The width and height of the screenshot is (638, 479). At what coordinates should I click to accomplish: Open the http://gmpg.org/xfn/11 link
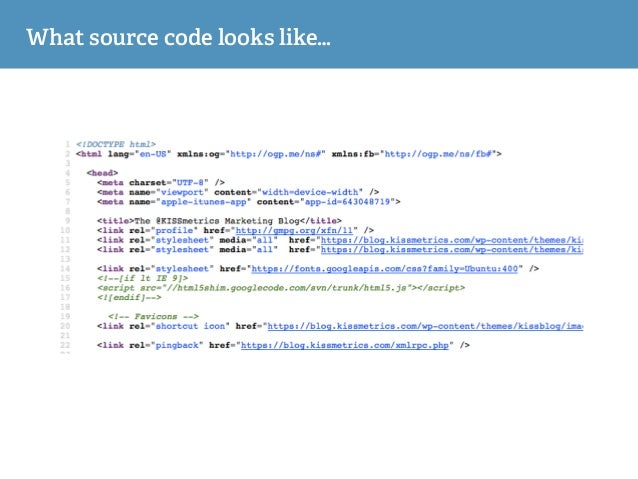coord(294,230)
